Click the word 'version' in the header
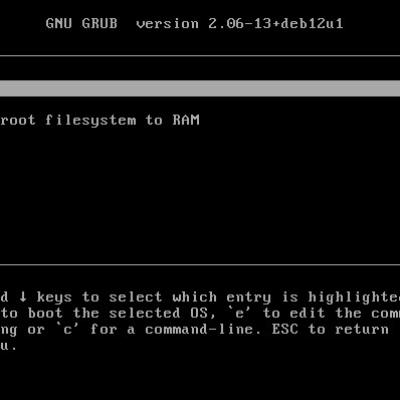Image resolution: width=400 pixels, height=400 pixels. point(167,24)
